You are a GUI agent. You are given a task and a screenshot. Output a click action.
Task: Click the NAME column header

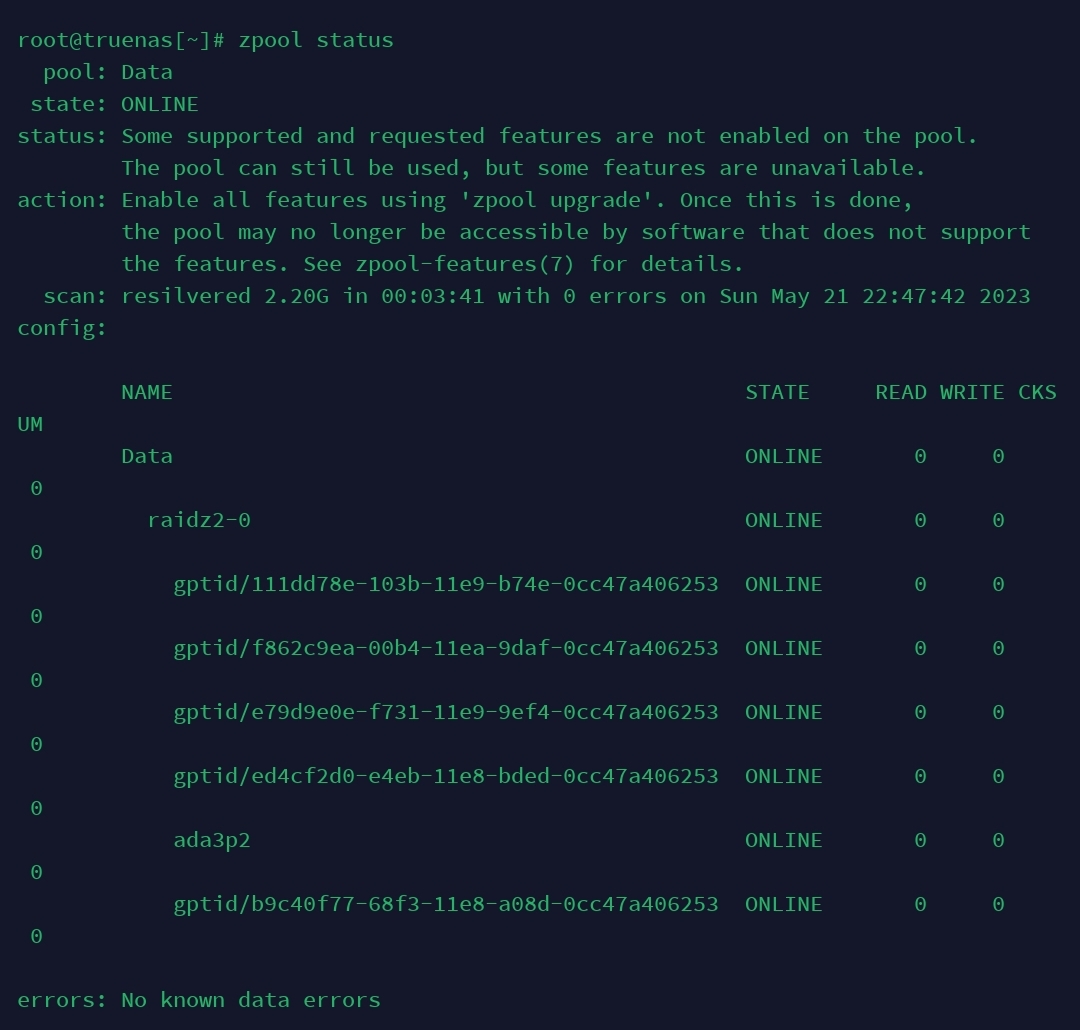pos(147,392)
